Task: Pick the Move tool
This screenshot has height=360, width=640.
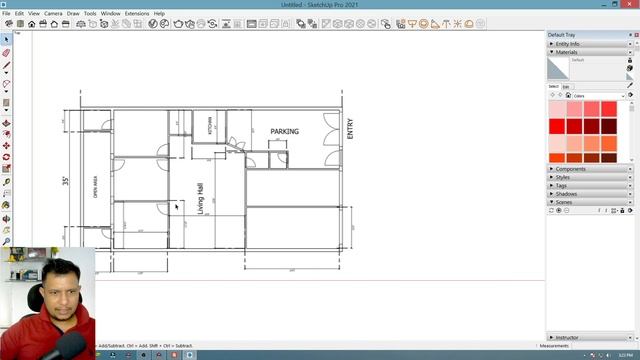Action: (x=6, y=146)
